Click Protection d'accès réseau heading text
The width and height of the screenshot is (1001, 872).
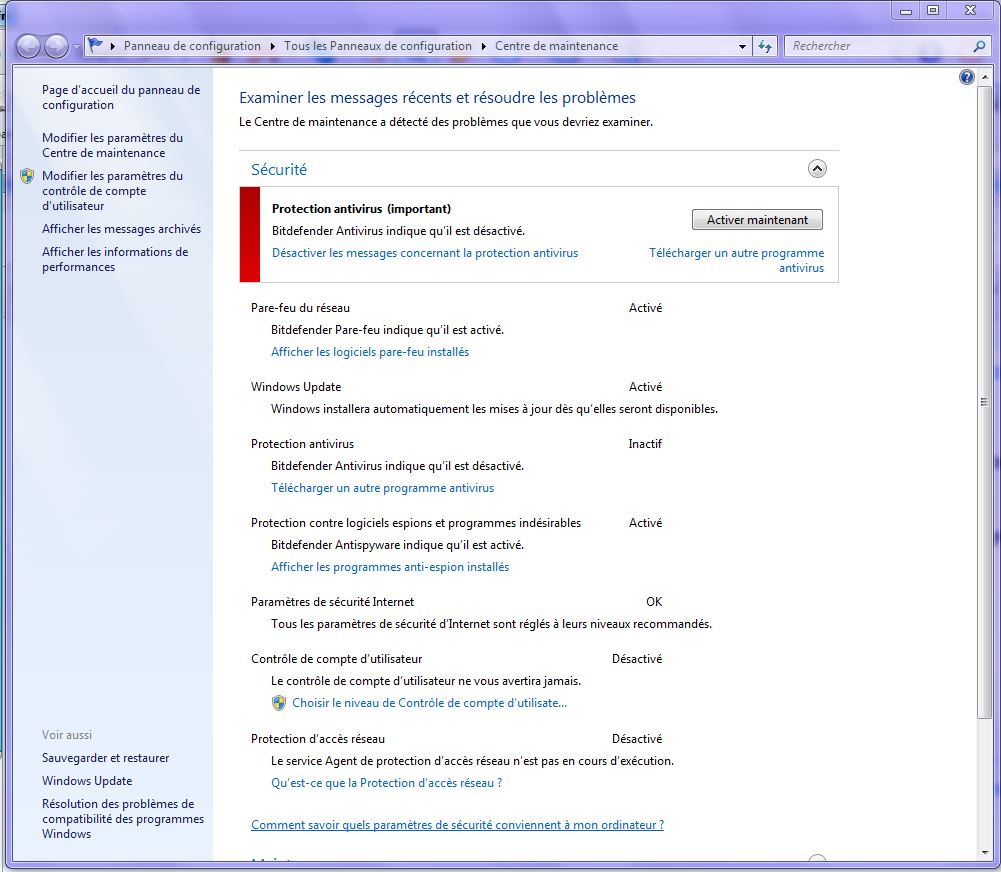click(318, 739)
